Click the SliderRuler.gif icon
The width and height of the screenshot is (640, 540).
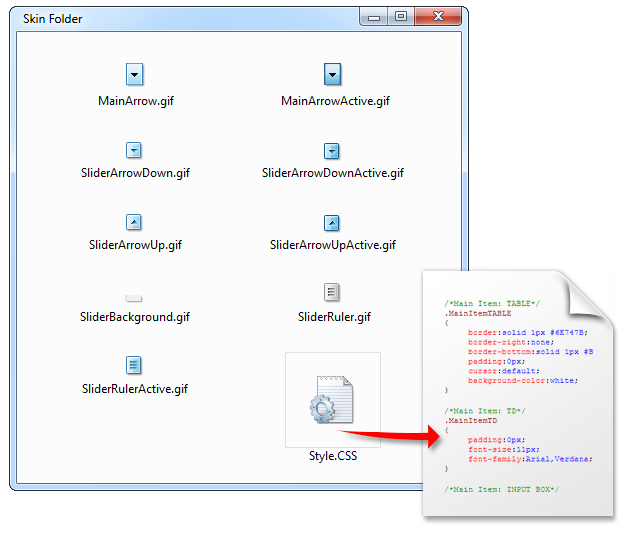[331, 292]
